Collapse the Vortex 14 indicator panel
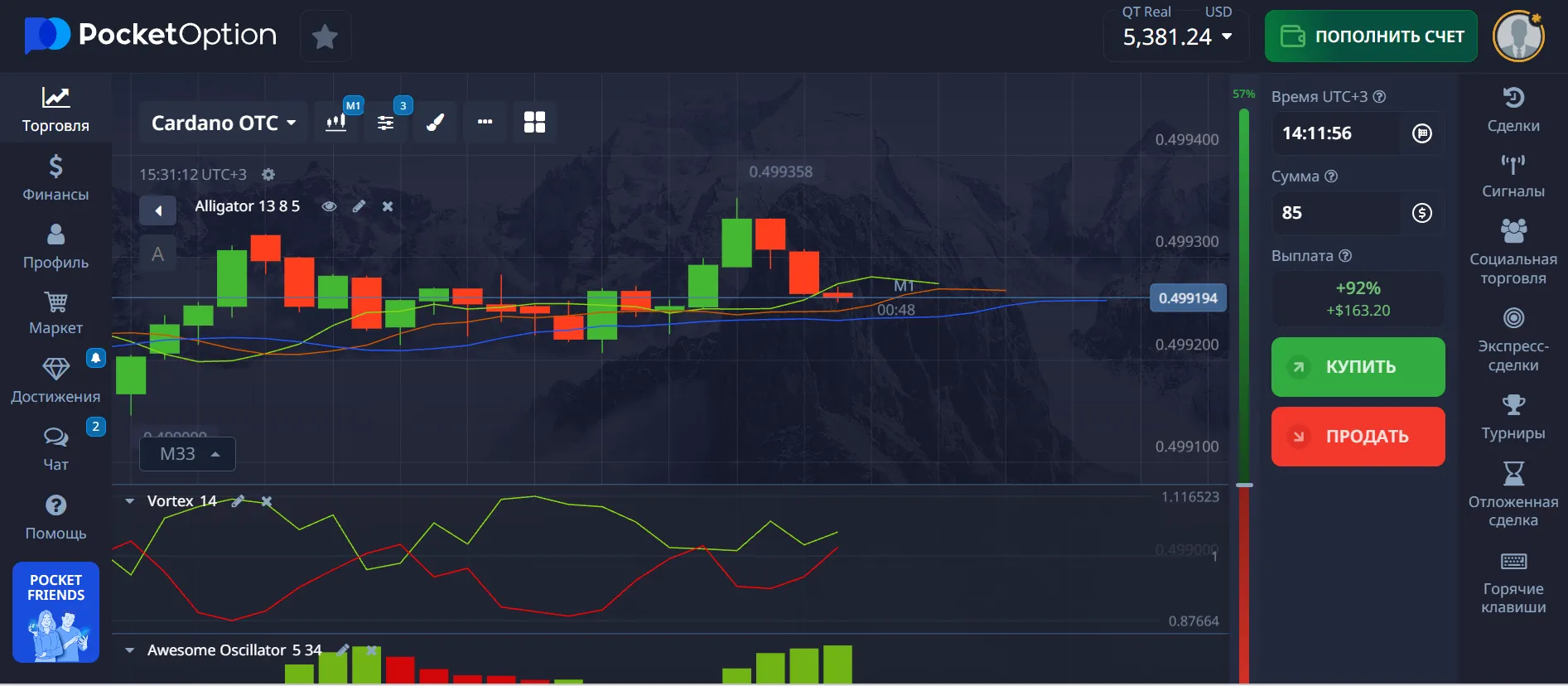The image size is (1568, 686). 130,501
